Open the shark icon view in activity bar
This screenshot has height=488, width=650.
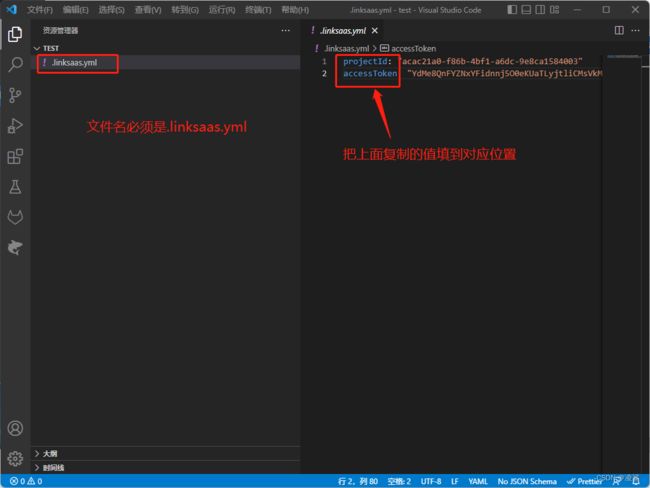click(x=15, y=248)
